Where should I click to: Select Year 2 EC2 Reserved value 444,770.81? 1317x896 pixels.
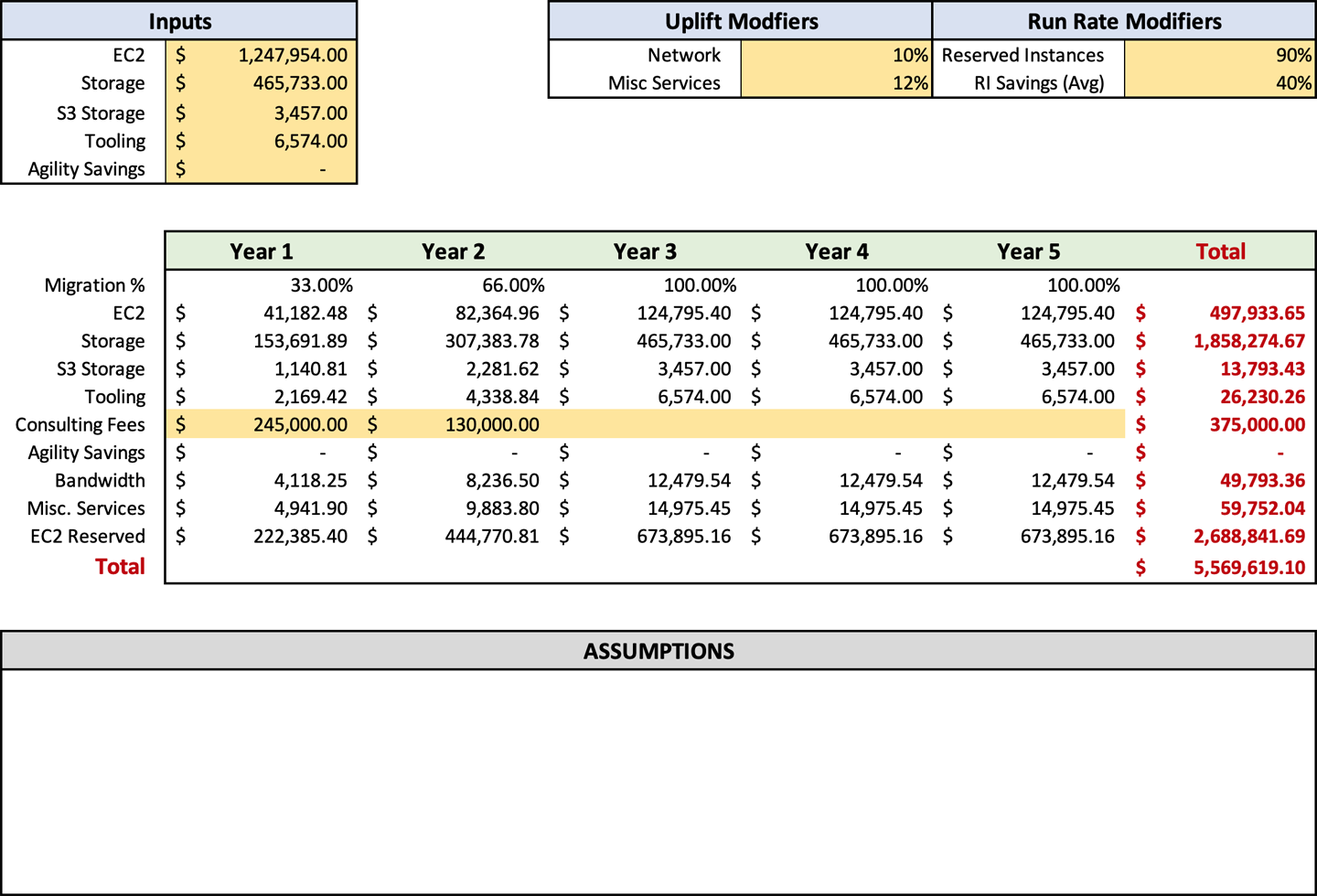[x=492, y=536]
